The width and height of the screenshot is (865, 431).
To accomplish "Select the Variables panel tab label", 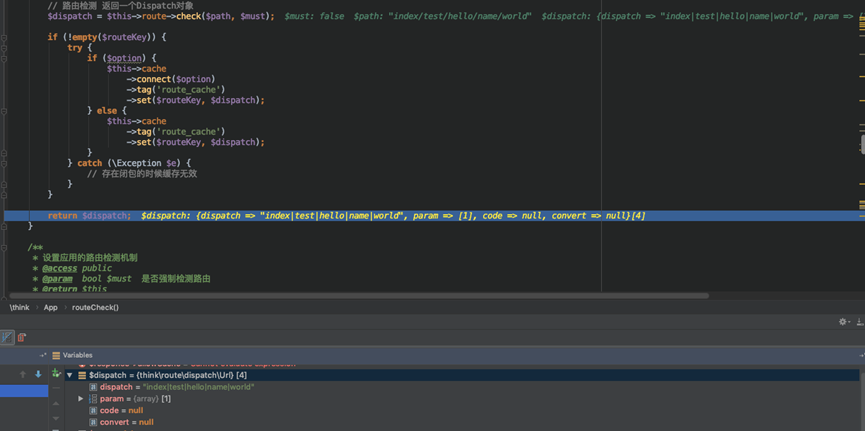I will point(78,355).
